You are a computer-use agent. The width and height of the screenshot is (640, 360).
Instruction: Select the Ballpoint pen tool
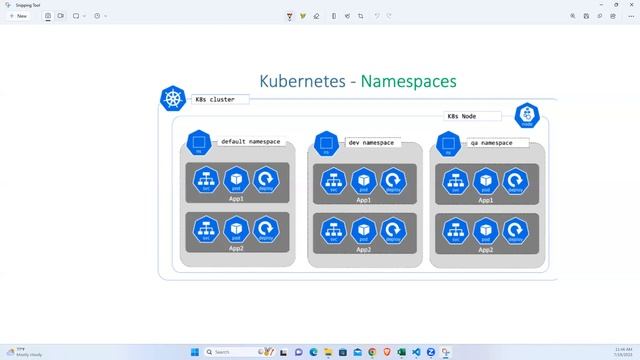[289, 16]
